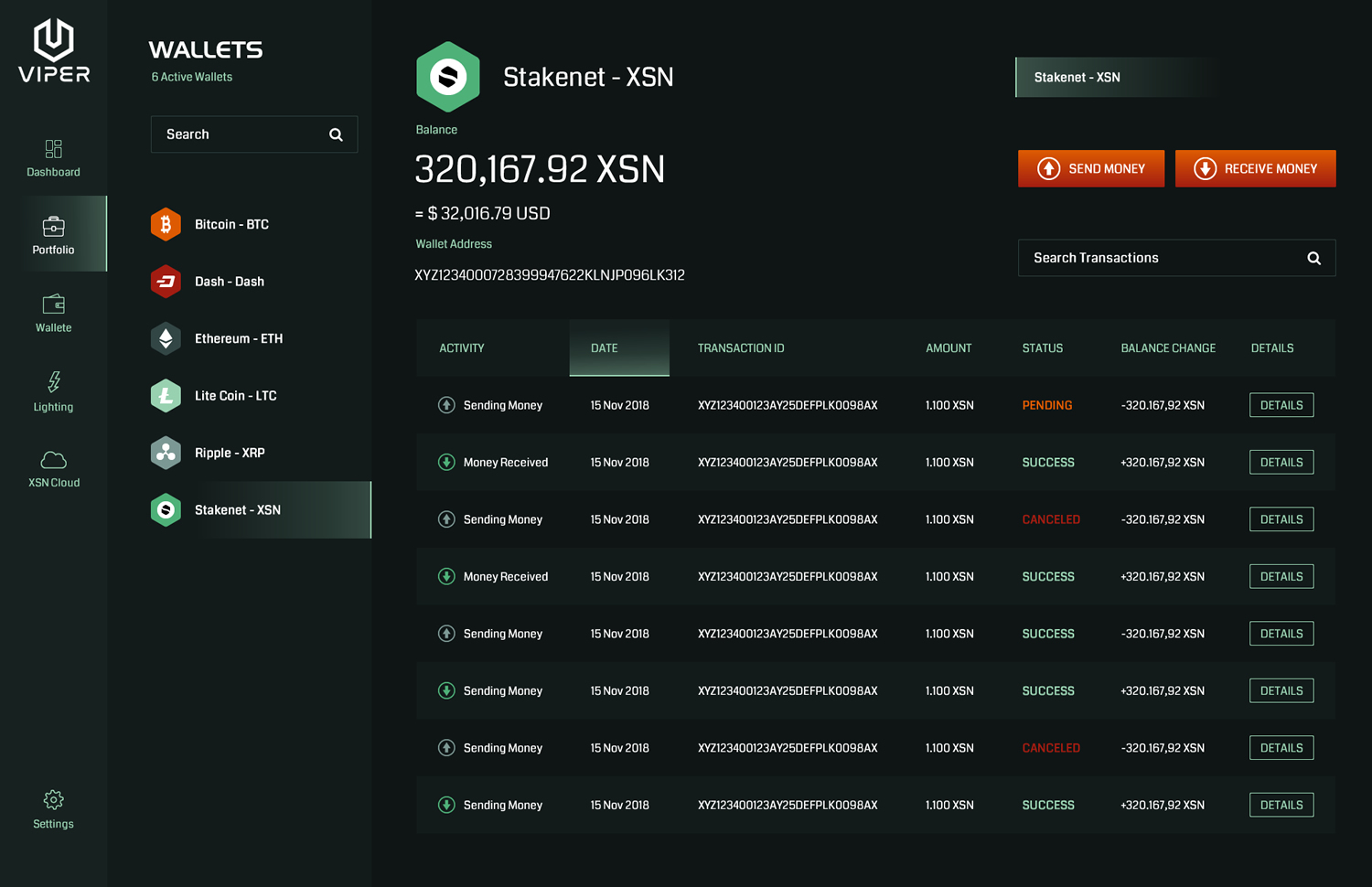The height and width of the screenshot is (887, 1372).
Task: Click the large Stakenet hexagon logo
Action: tap(448, 77)
